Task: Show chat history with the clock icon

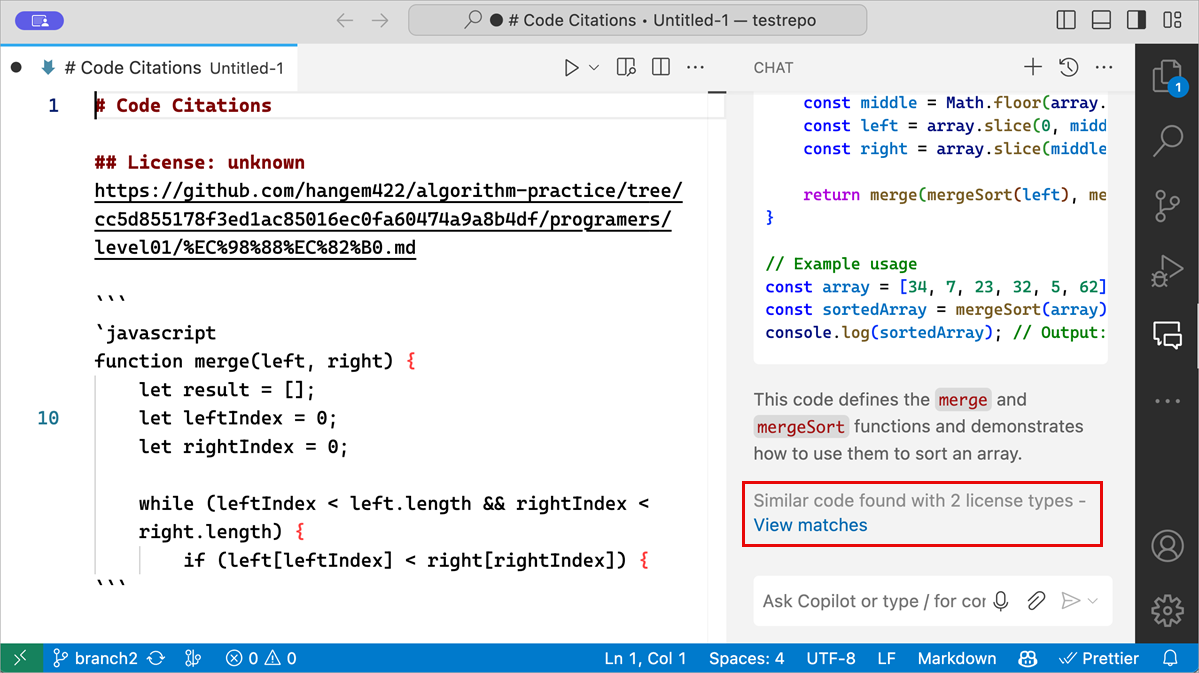Action: 1068,67
